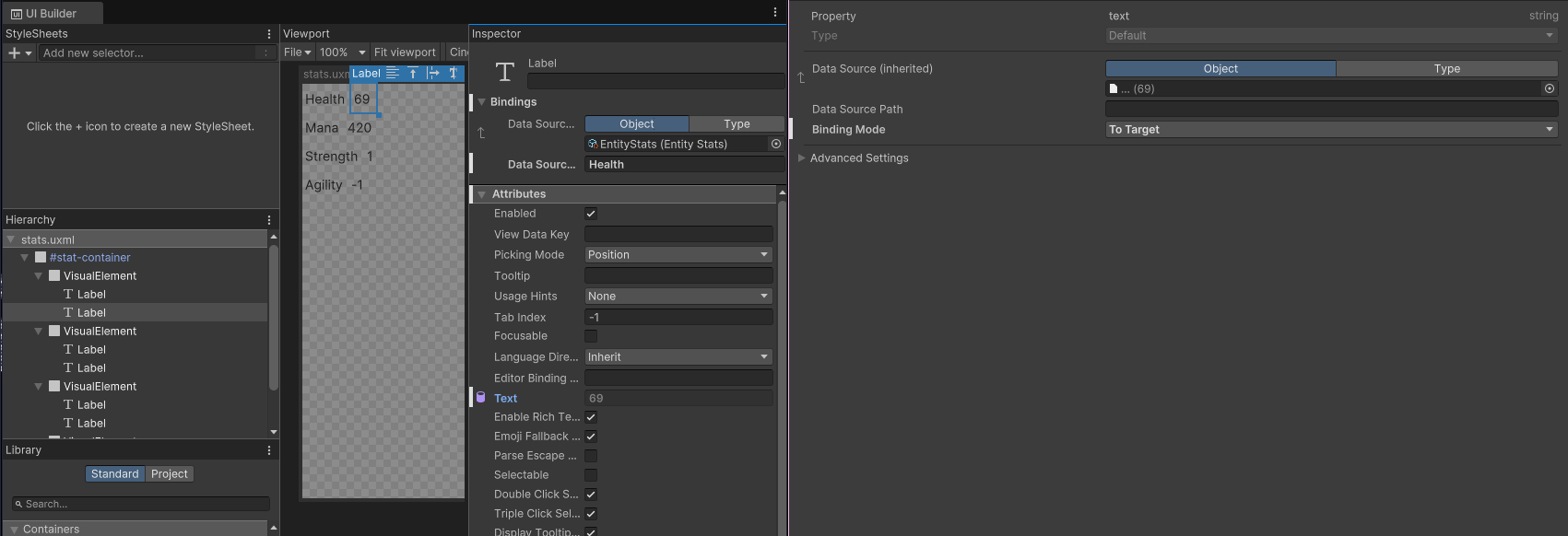Enable the Focusable checkbox
The width and height of the screenshot is (1568, 536).
click(591, 336)
